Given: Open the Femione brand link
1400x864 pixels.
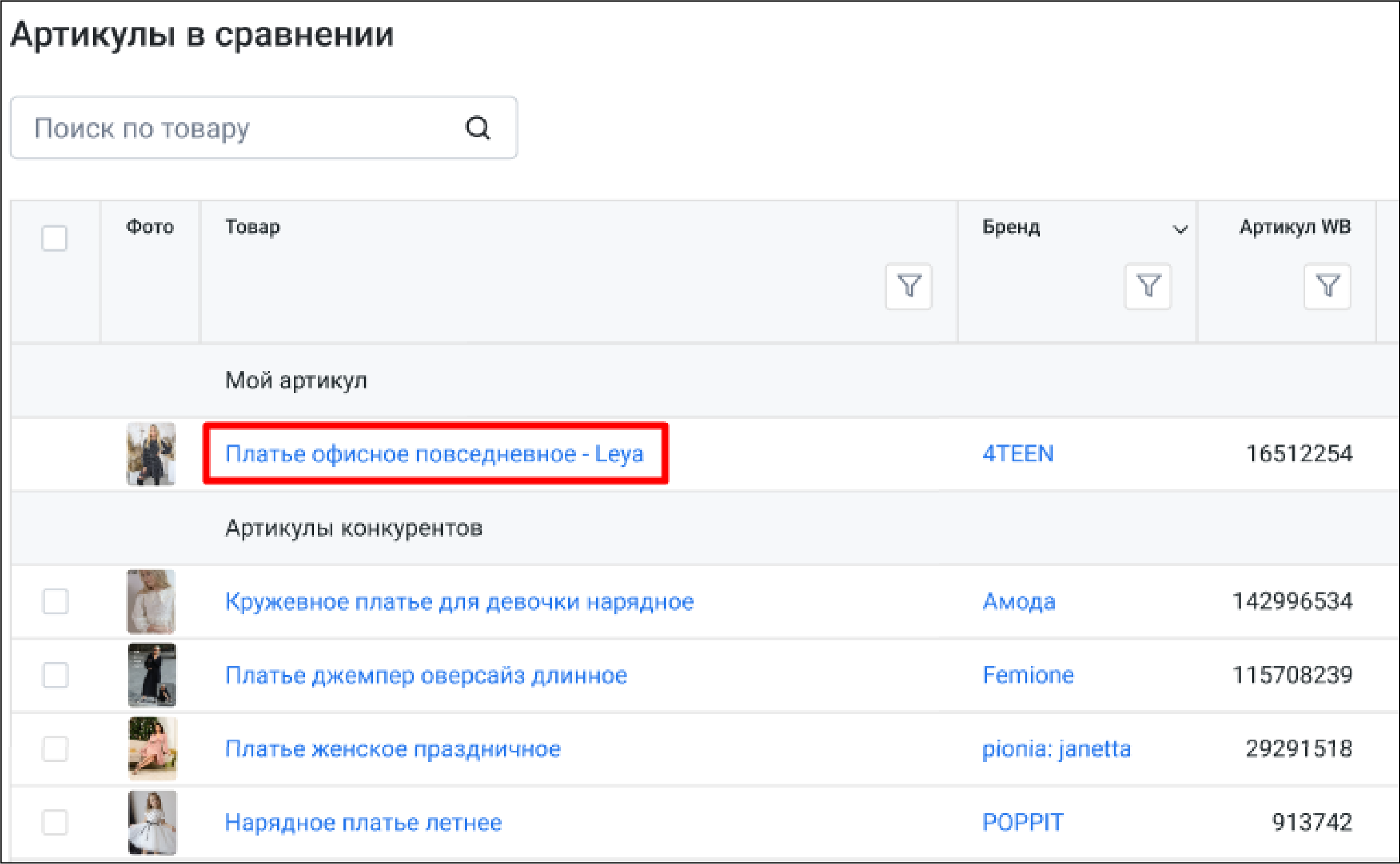Looking at the screenshot, I should point(1028,675).
